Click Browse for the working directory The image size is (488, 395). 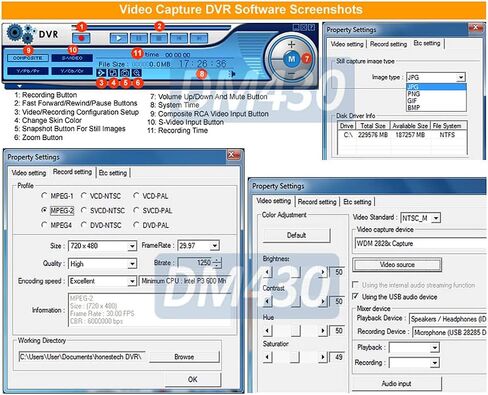point(184,357)
